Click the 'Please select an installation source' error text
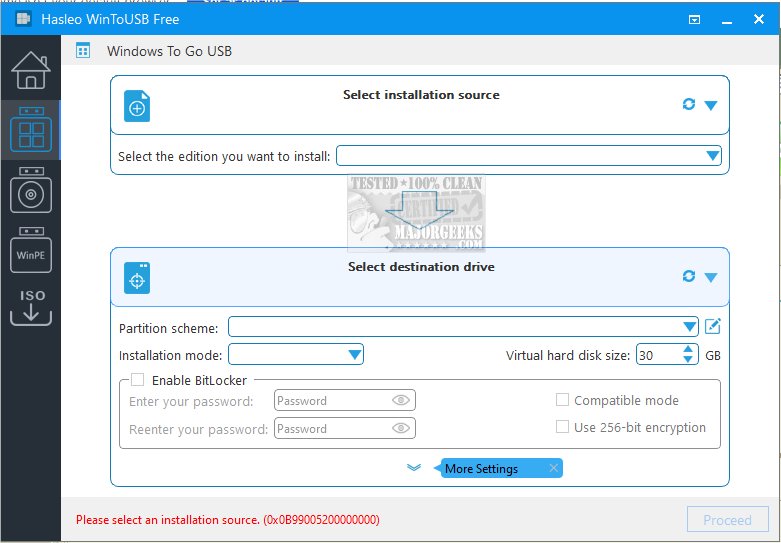This screenshot has width=781, height=543. point(228,520)
